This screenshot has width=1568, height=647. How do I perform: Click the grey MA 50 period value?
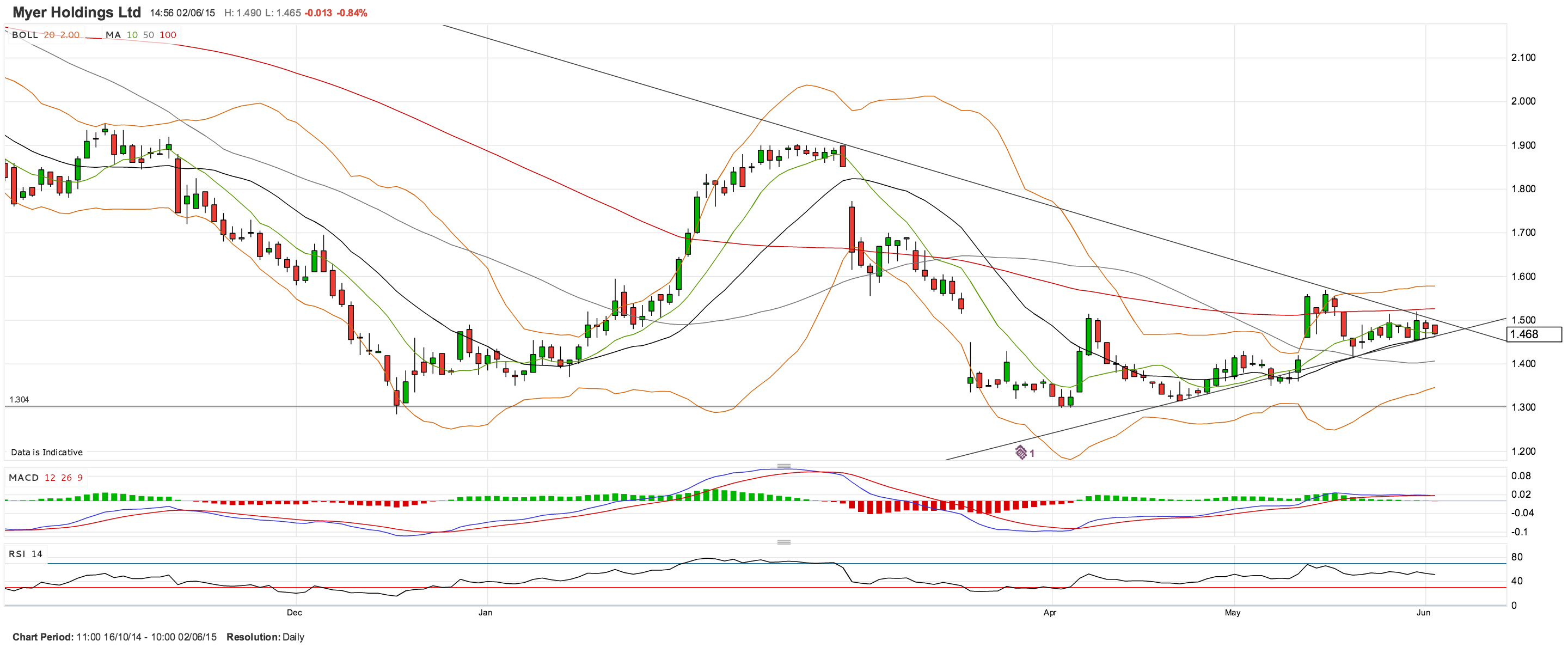tap(149, 35)
